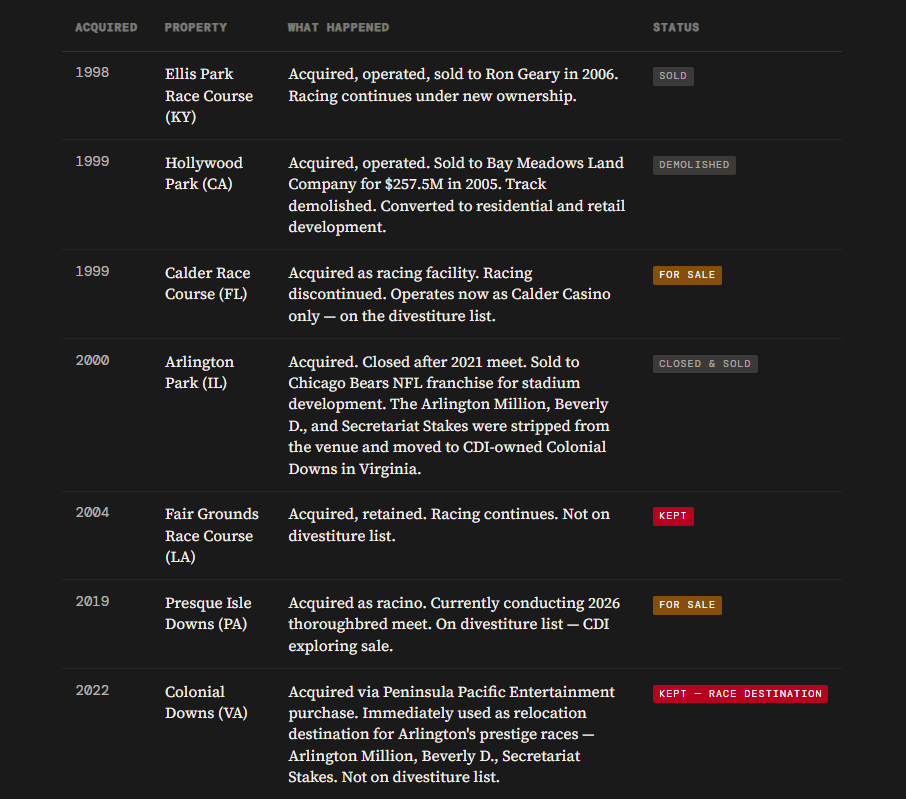Click the STATUS column header
This screenshot has height=799, width=906.
pyautogui.click(x=675, y=27)
